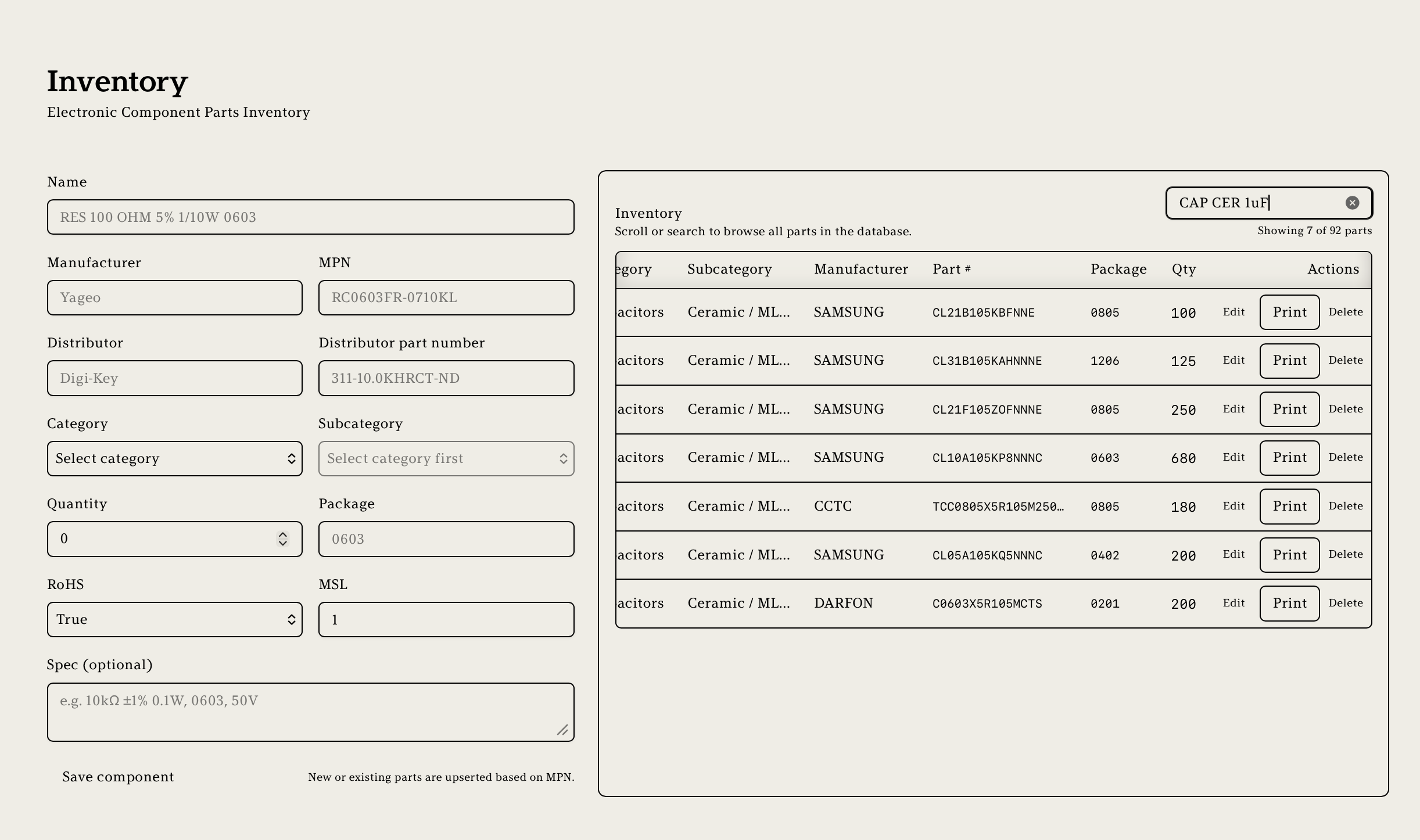The image size is (1420, 840).
Task: Click the Subcategory column header
Action: click(730, 270)
